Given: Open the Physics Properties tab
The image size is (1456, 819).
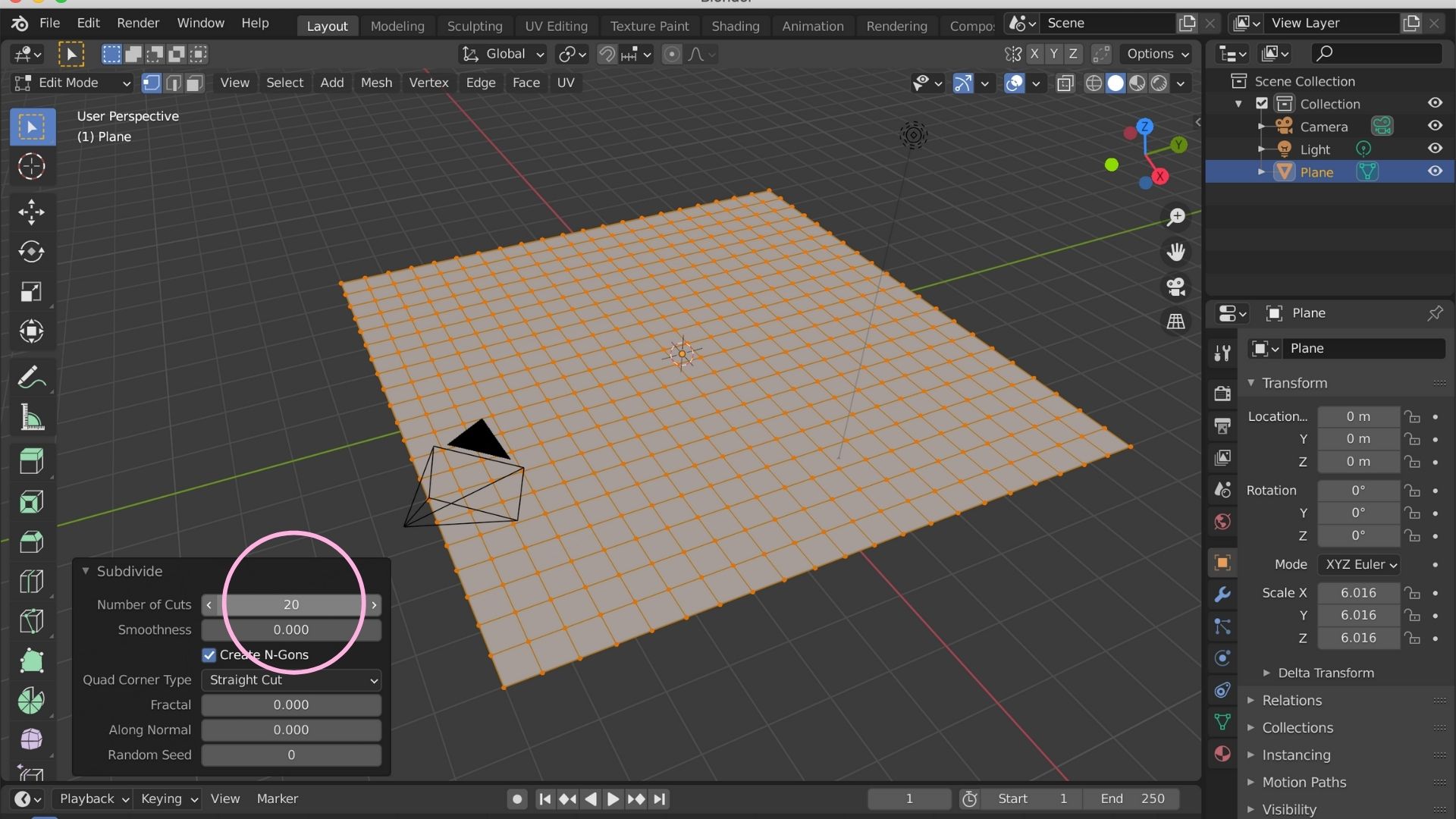Looking at the screenshot, I should 1222,658.
